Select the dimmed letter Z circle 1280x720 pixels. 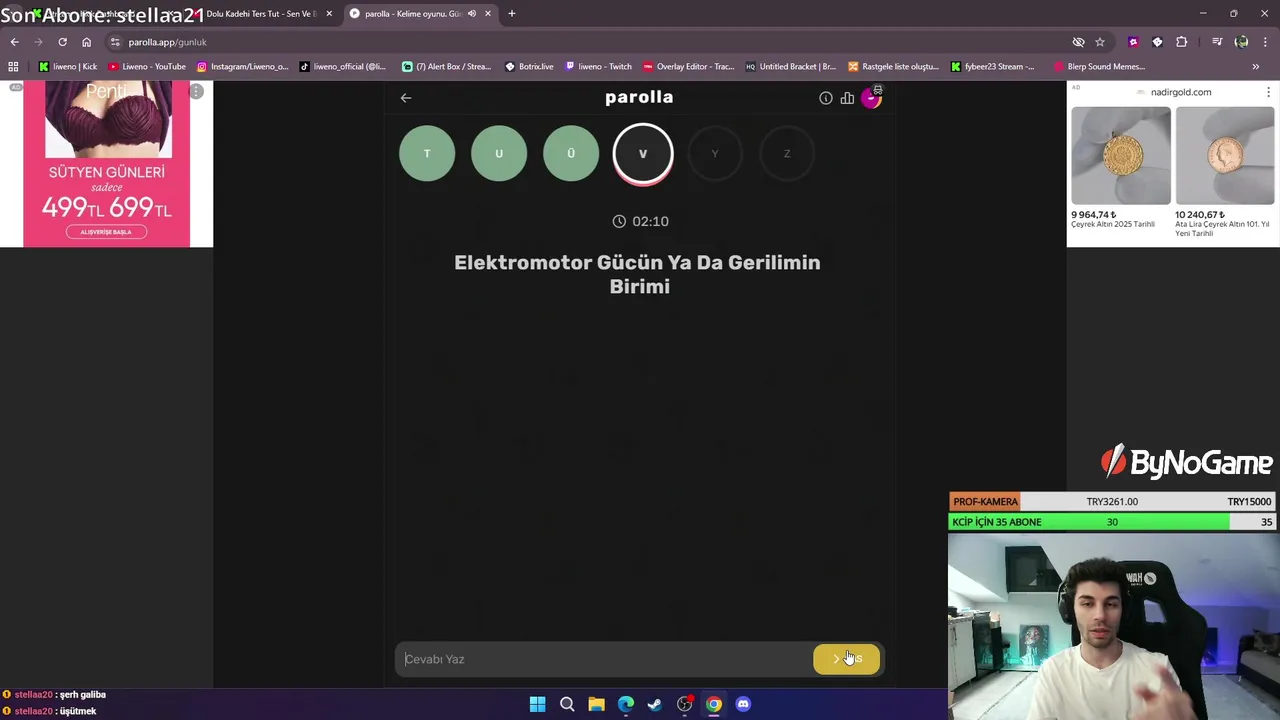coord(787,153)
